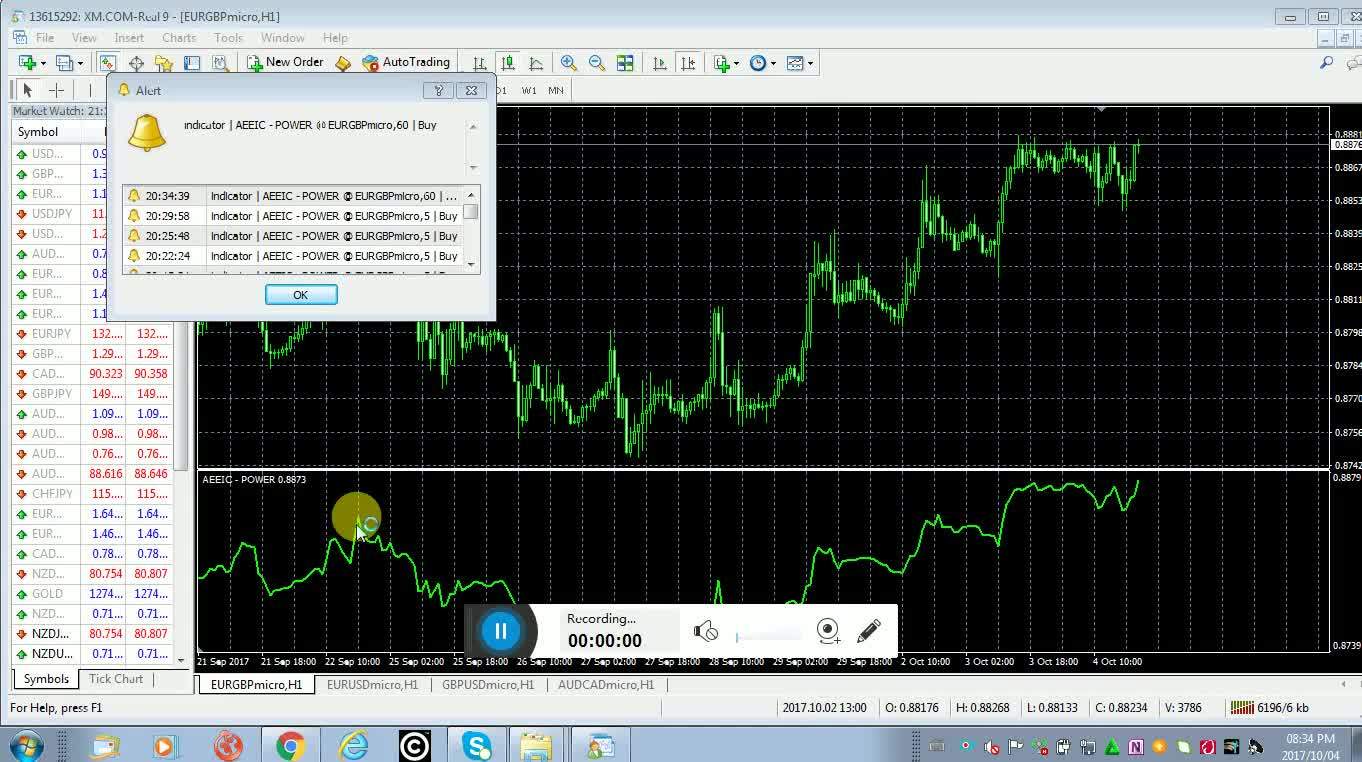Image resolution: width=1362 pixels, height=762 pixels.
Task: Click the search magnifier in toolbar
Action: coord(1326,63)
